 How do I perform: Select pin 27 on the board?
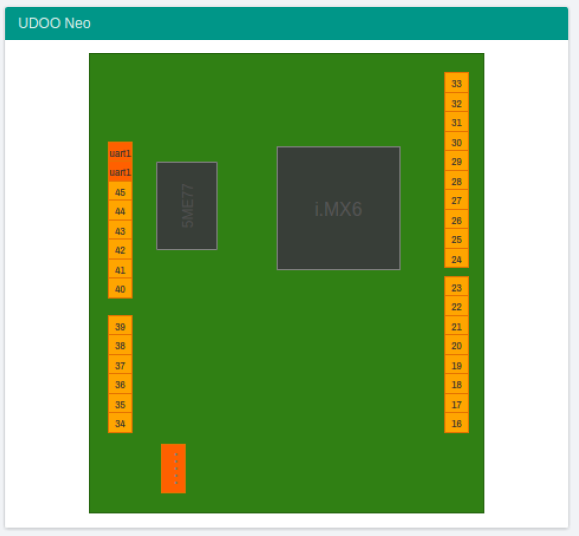tap(456, 200)
